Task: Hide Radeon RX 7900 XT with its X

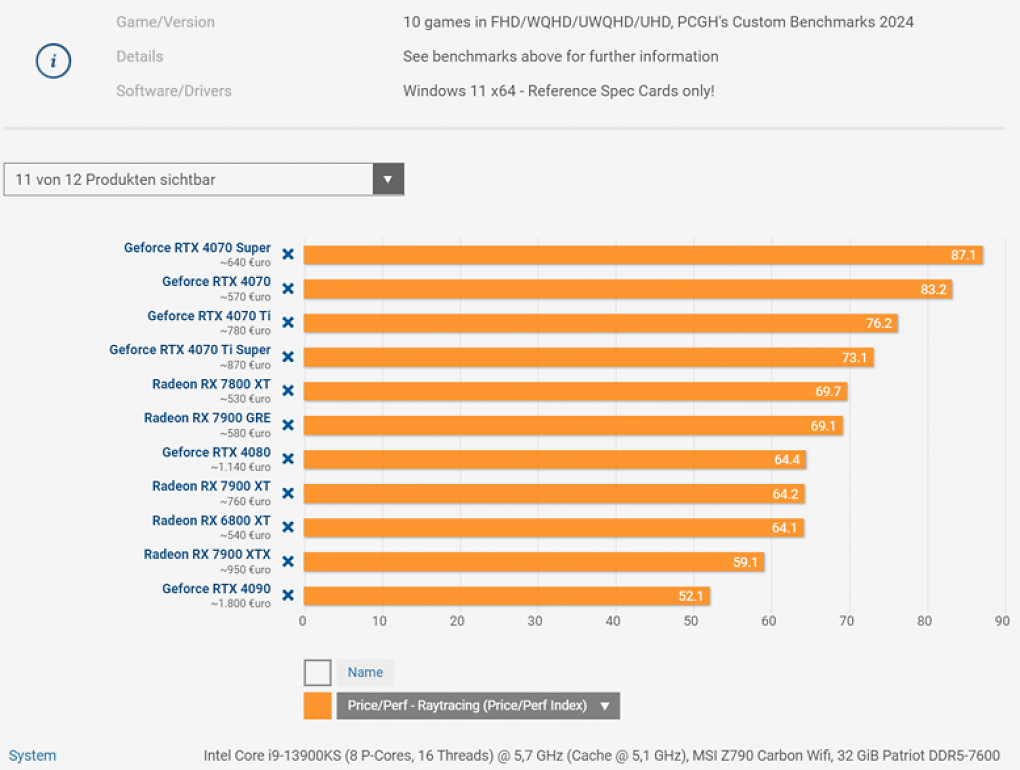Action: [288, 494]
